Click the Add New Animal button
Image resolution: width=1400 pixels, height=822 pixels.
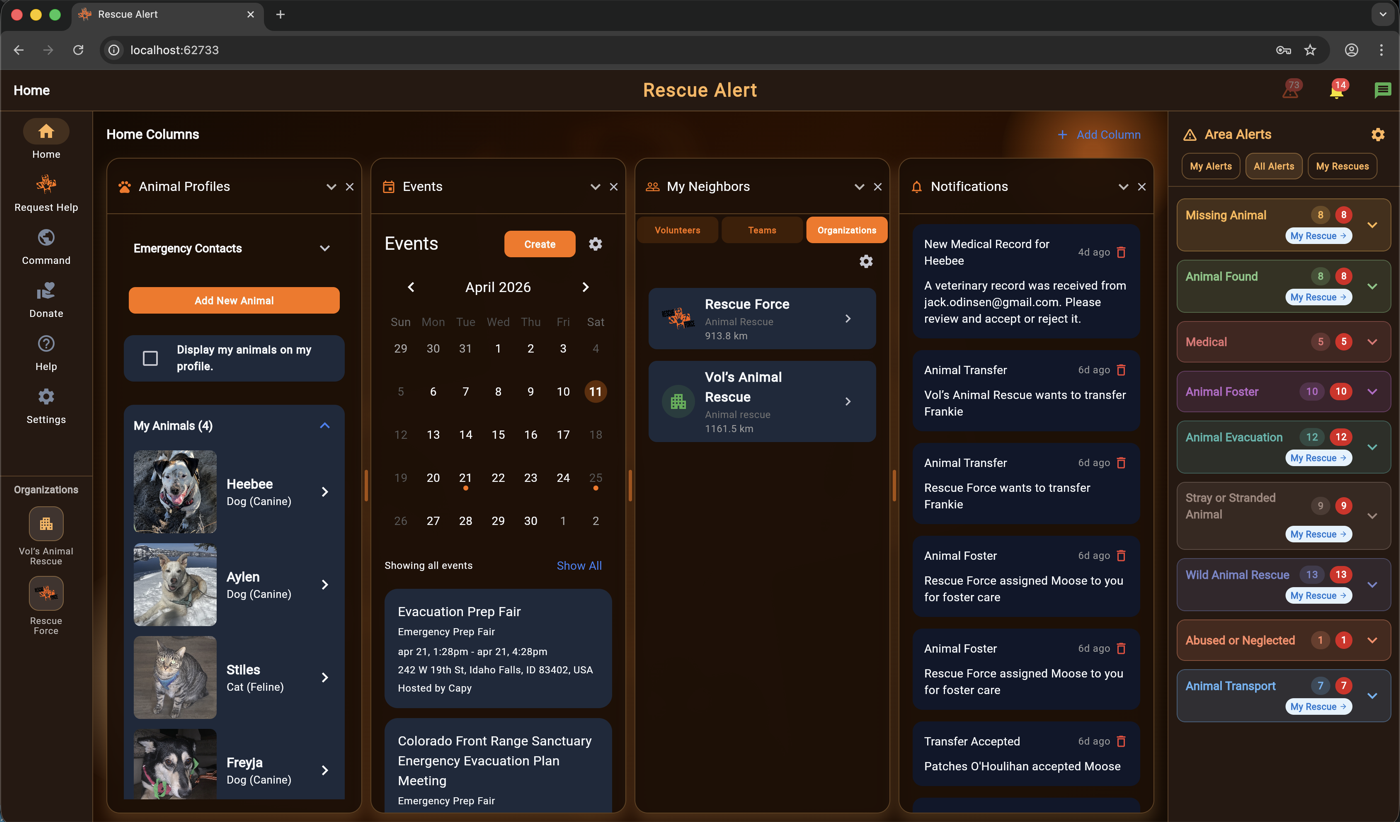(234, 300)
